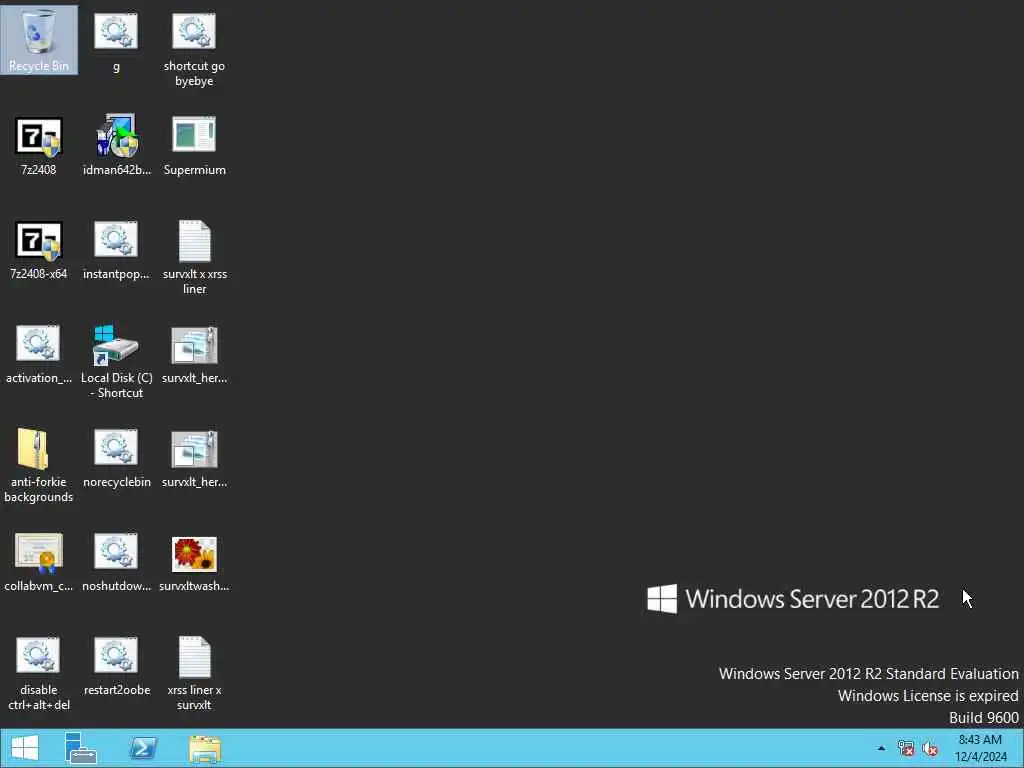Select the restart2oobe file icon

(x=116, y=665)
